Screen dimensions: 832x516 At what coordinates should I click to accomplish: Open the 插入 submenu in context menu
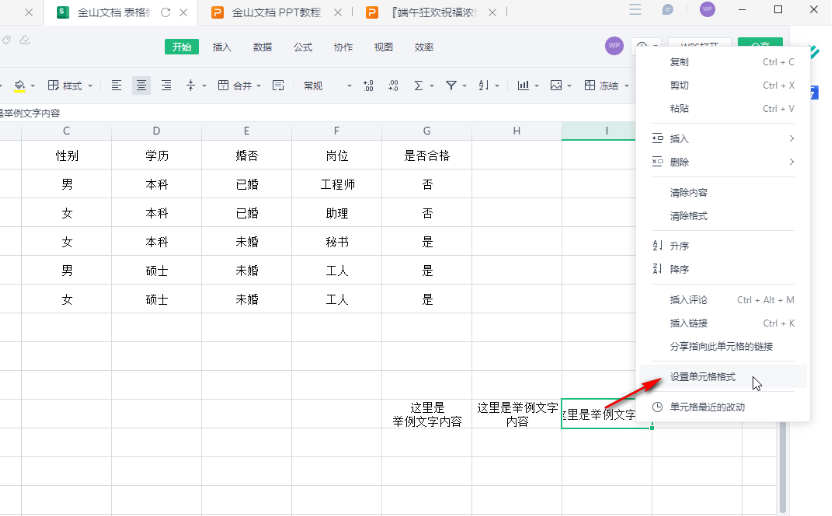(x=725, y=139)
